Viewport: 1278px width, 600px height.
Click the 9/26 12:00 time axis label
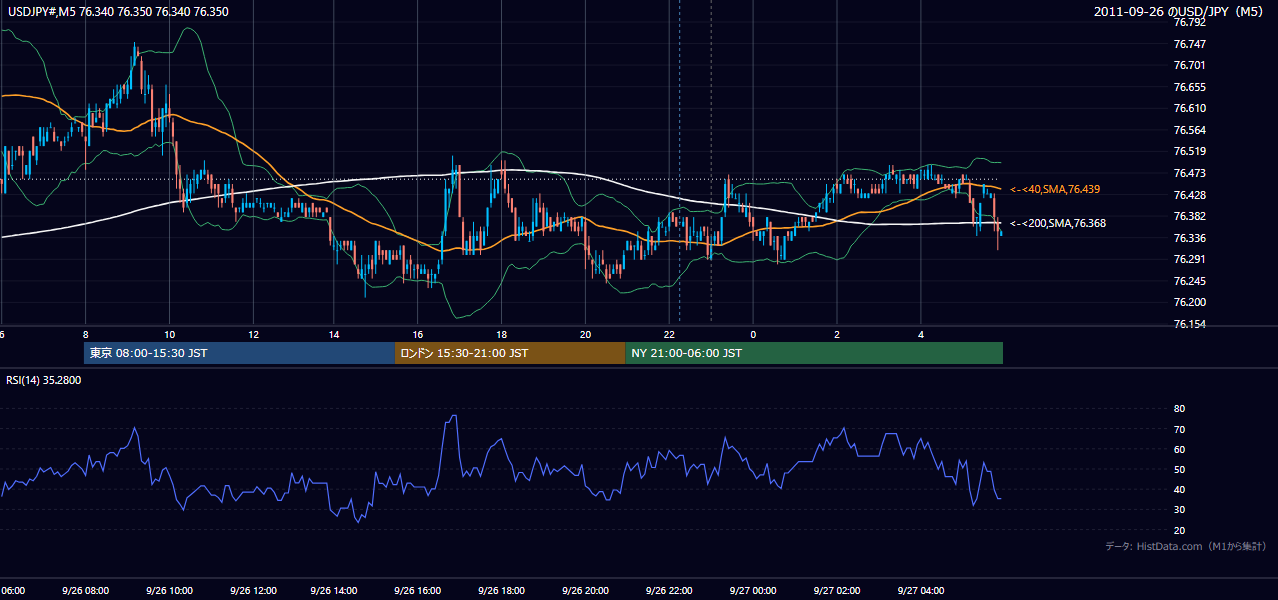click(x=252, y=590)
